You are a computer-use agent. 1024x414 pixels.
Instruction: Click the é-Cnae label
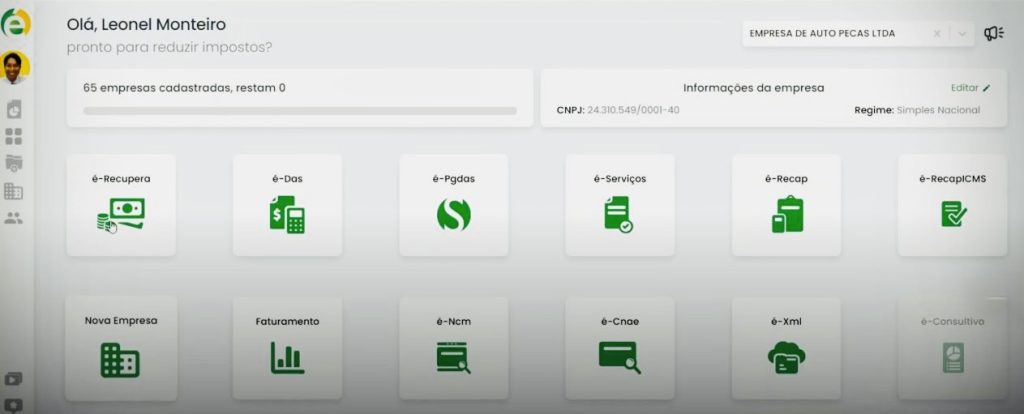(620, 321)
